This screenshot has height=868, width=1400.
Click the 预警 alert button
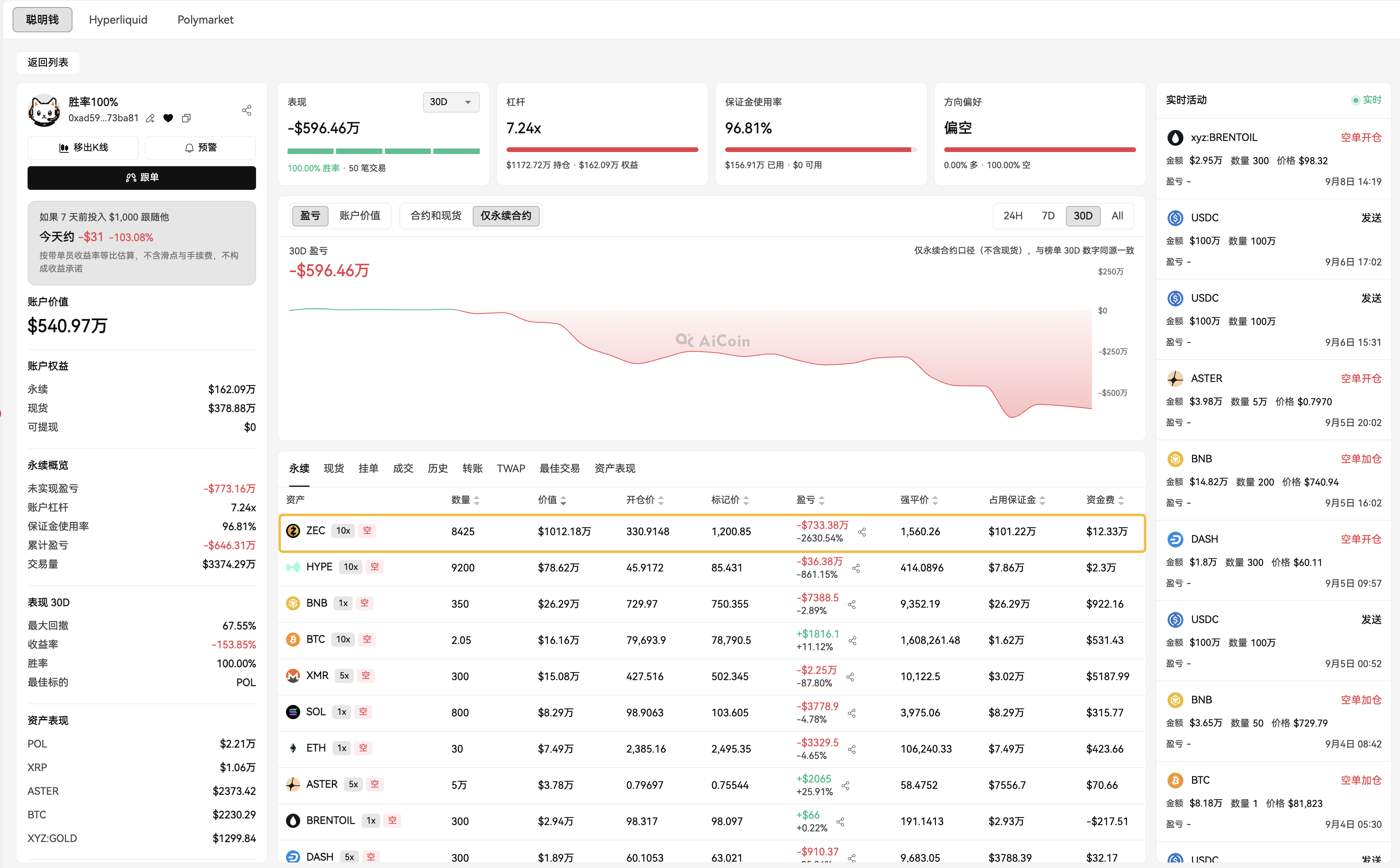point(201,148)
